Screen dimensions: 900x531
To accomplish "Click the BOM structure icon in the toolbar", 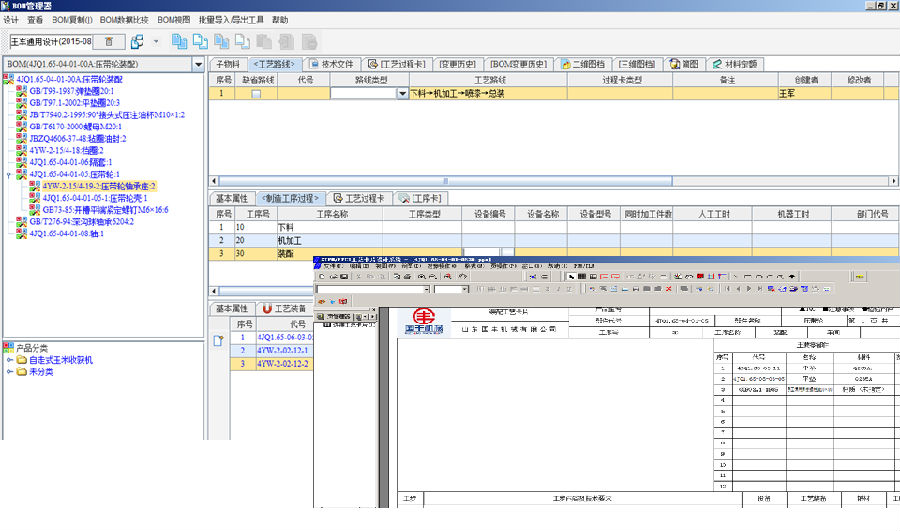I will click(137, 42).
